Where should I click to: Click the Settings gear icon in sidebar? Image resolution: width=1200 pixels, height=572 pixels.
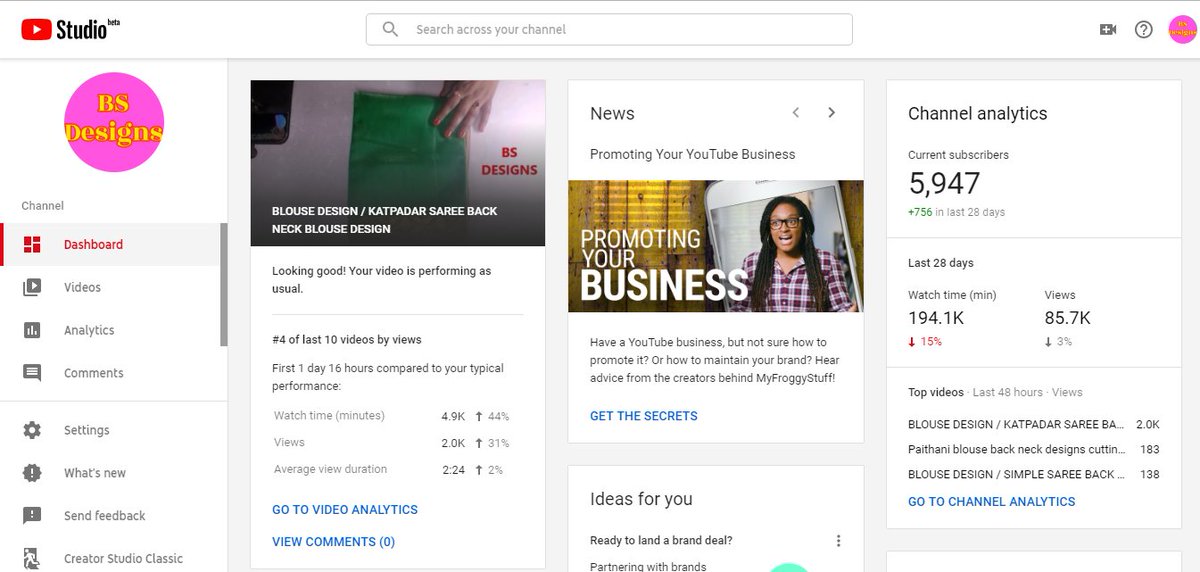[32, 430]
